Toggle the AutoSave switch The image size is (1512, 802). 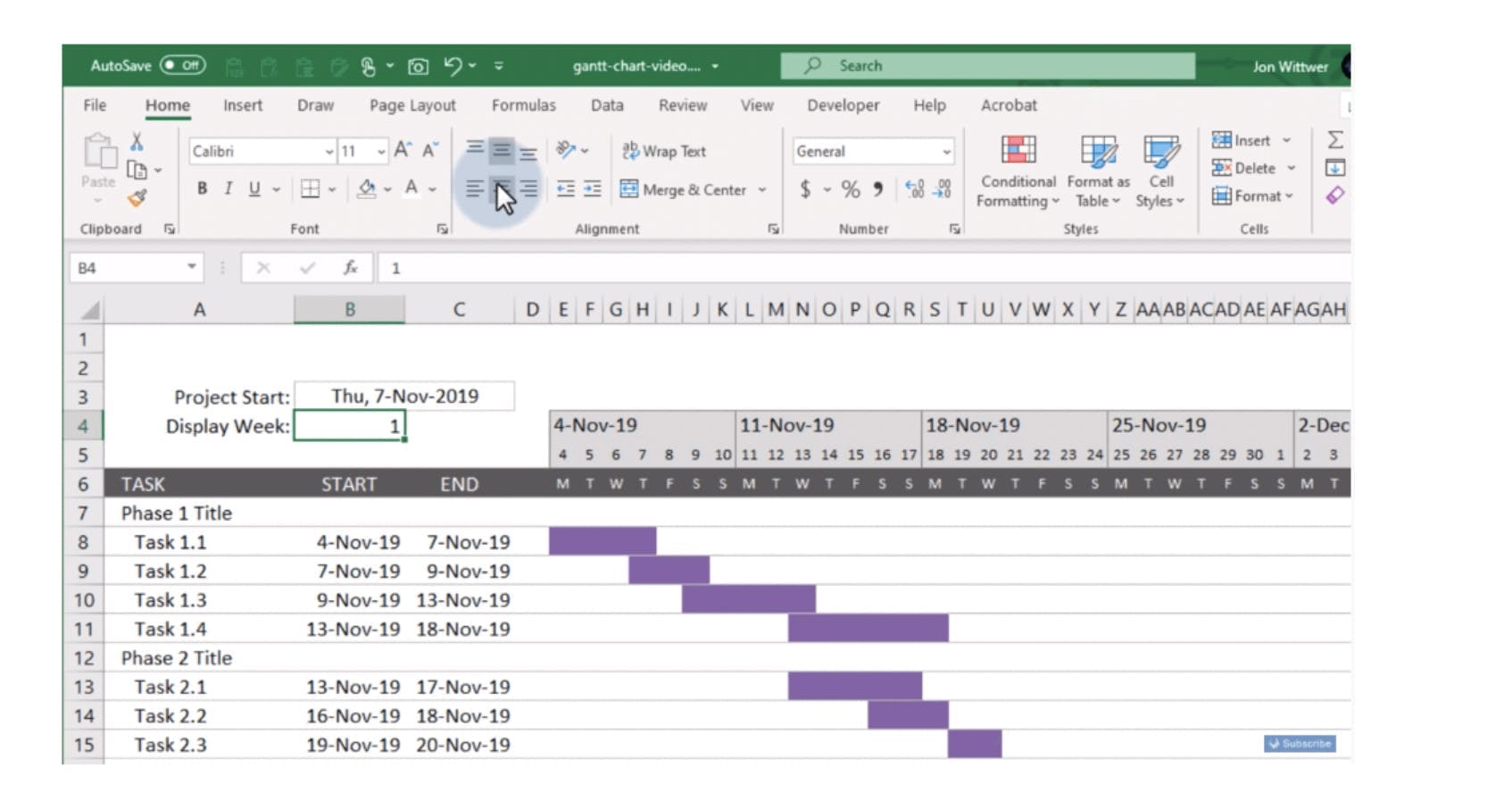[182, 65]
